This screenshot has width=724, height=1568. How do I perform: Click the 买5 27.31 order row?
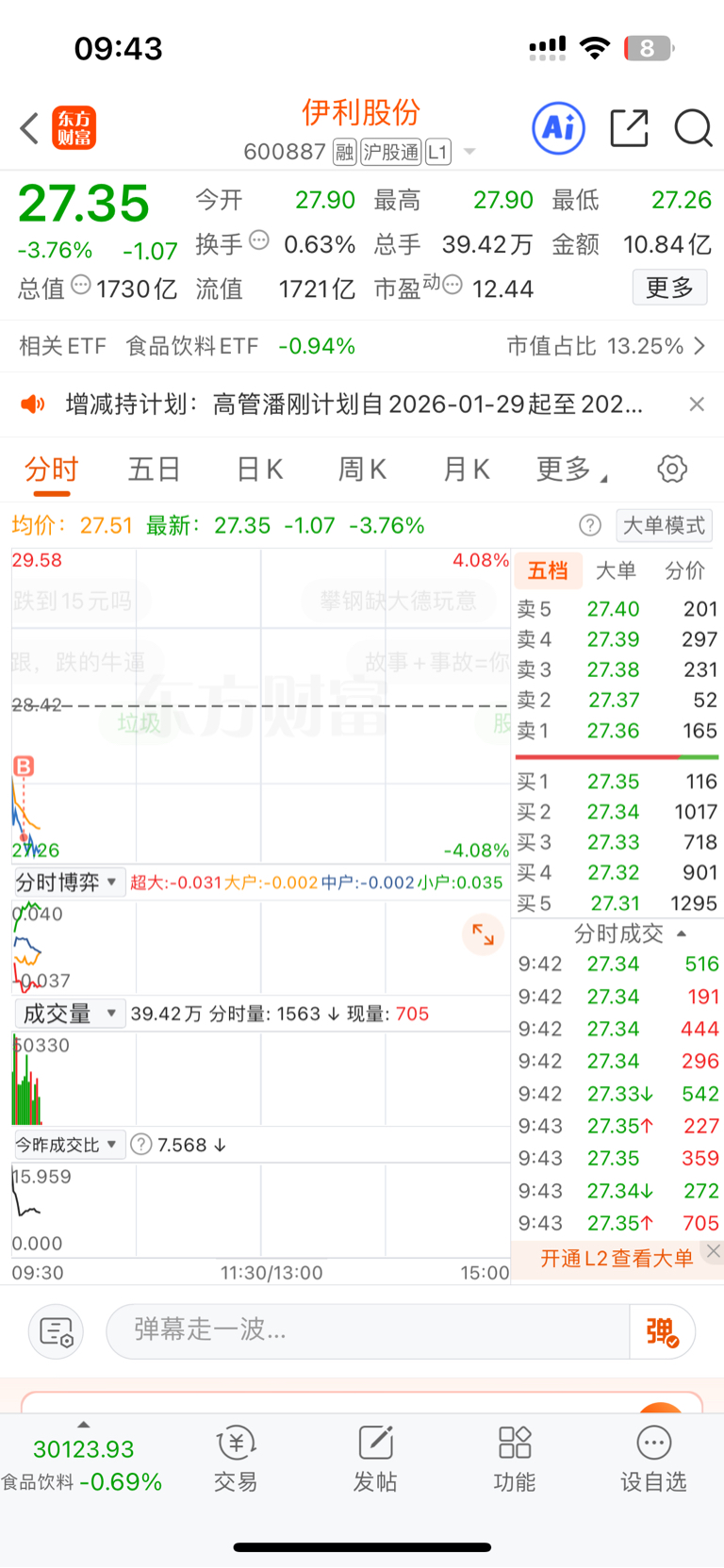click(x=617, y=903)
